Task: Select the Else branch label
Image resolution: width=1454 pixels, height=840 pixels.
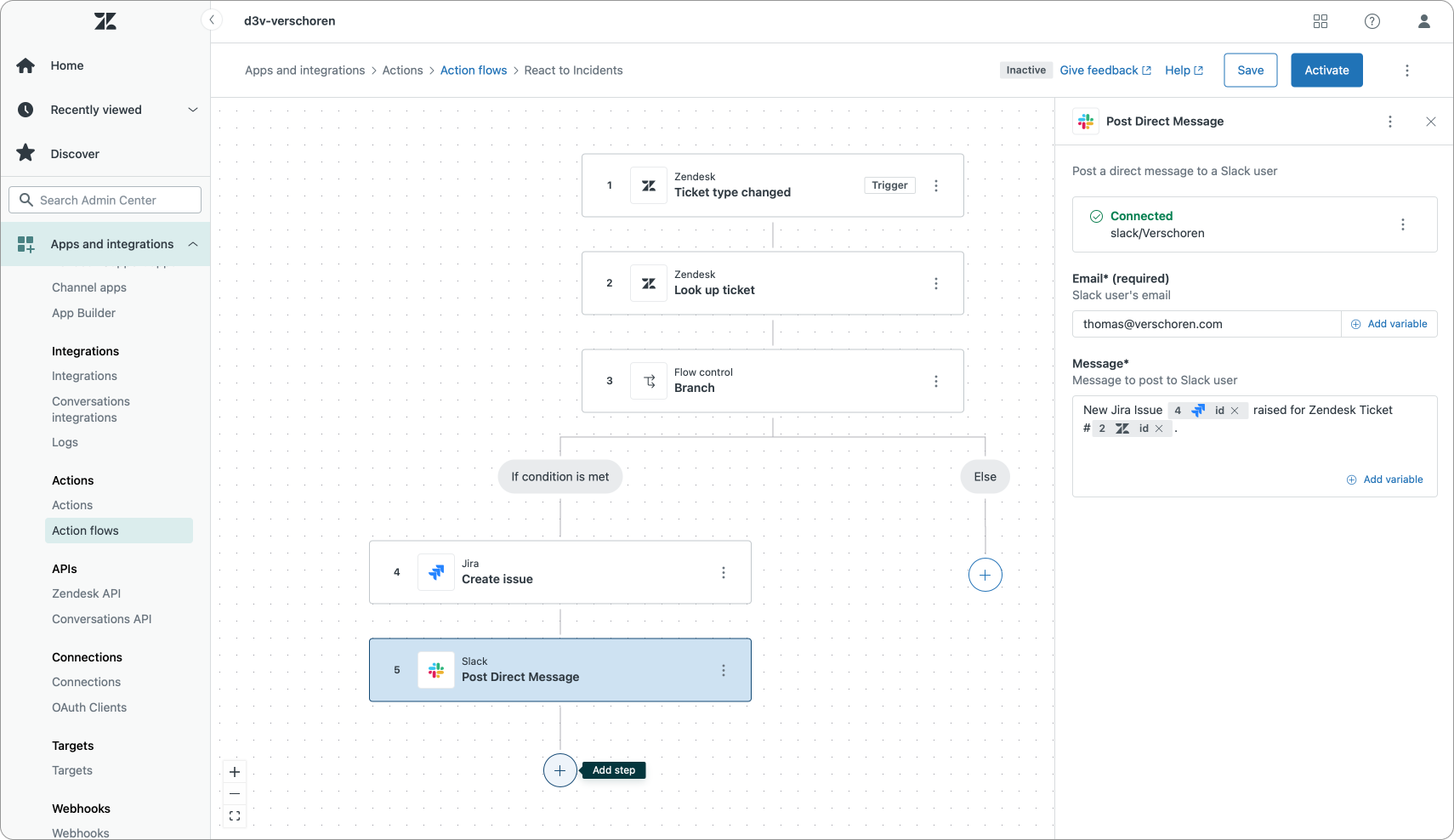Action: coord(985,477)
